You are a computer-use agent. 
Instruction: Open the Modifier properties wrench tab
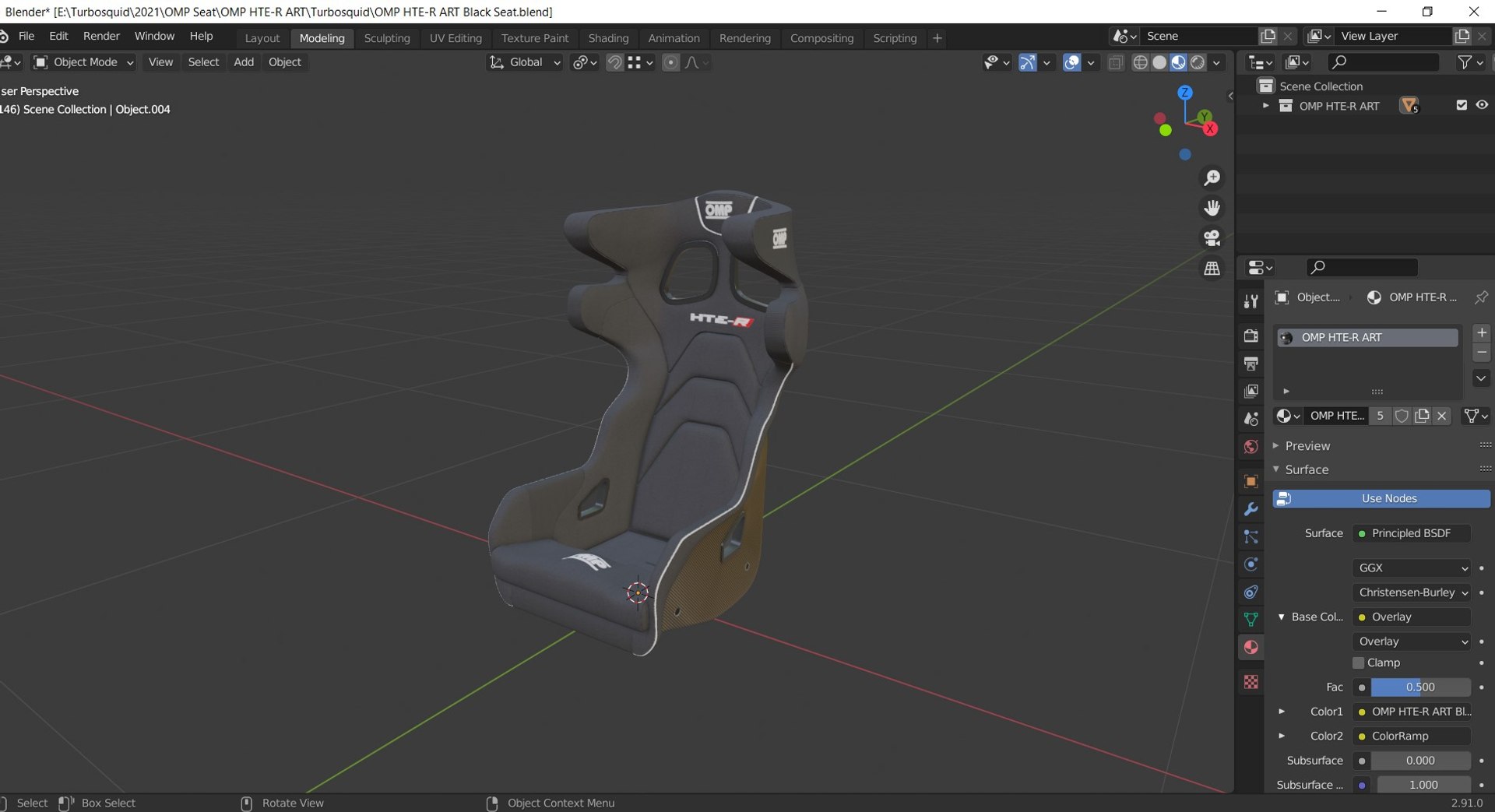(x=1251, y=509)
